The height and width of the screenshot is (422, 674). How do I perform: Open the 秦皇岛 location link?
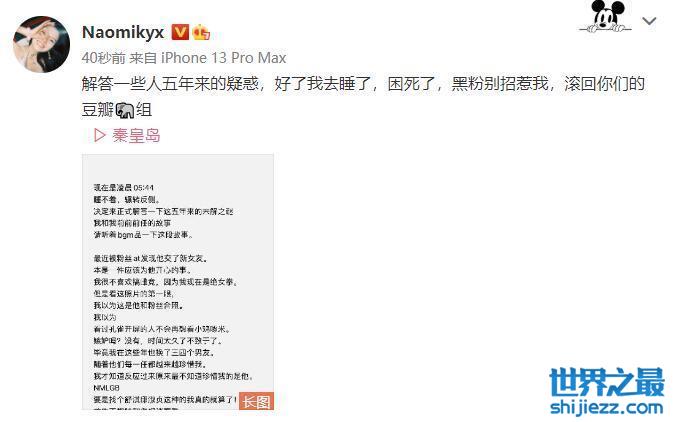(x=136, y=136)
